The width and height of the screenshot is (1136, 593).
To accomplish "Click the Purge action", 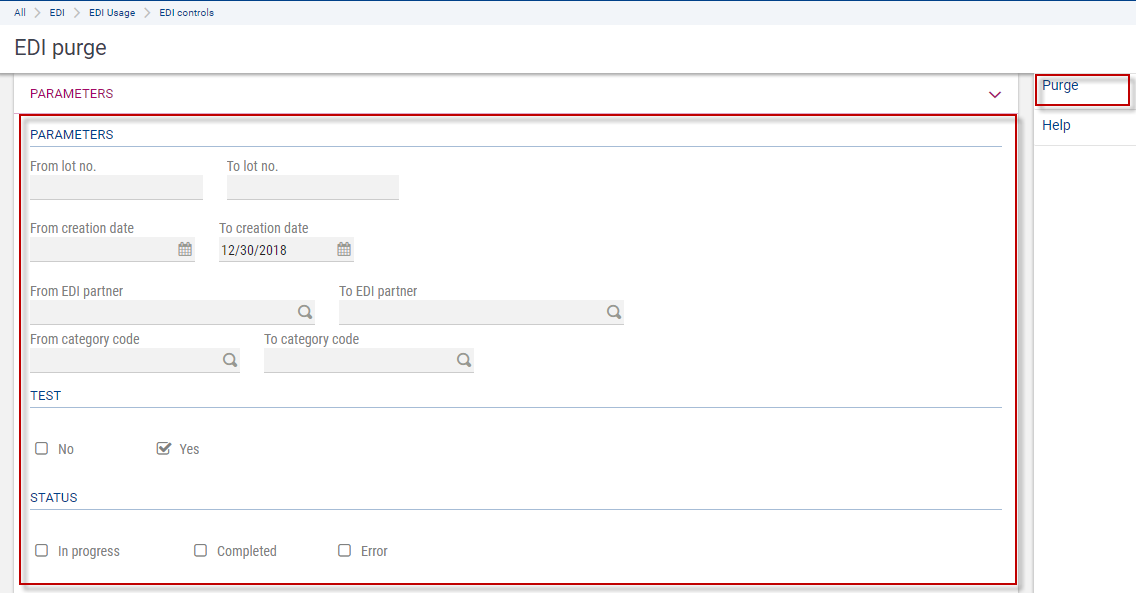I will point(1060,86).
